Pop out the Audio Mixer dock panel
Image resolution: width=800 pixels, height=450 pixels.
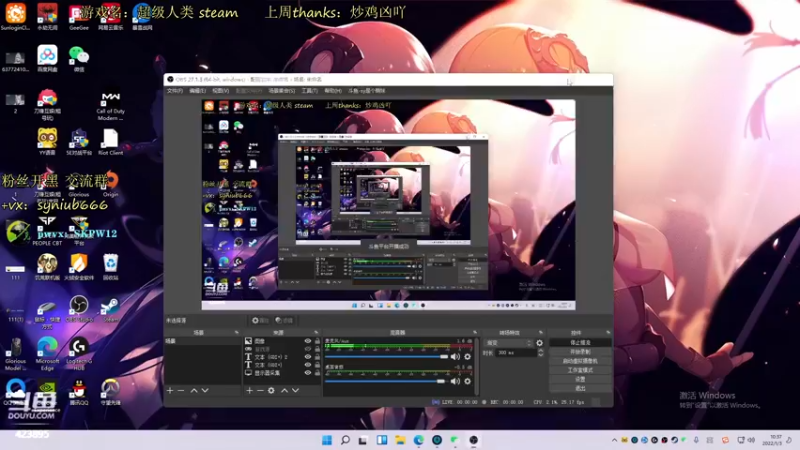(x=475, y=333)
